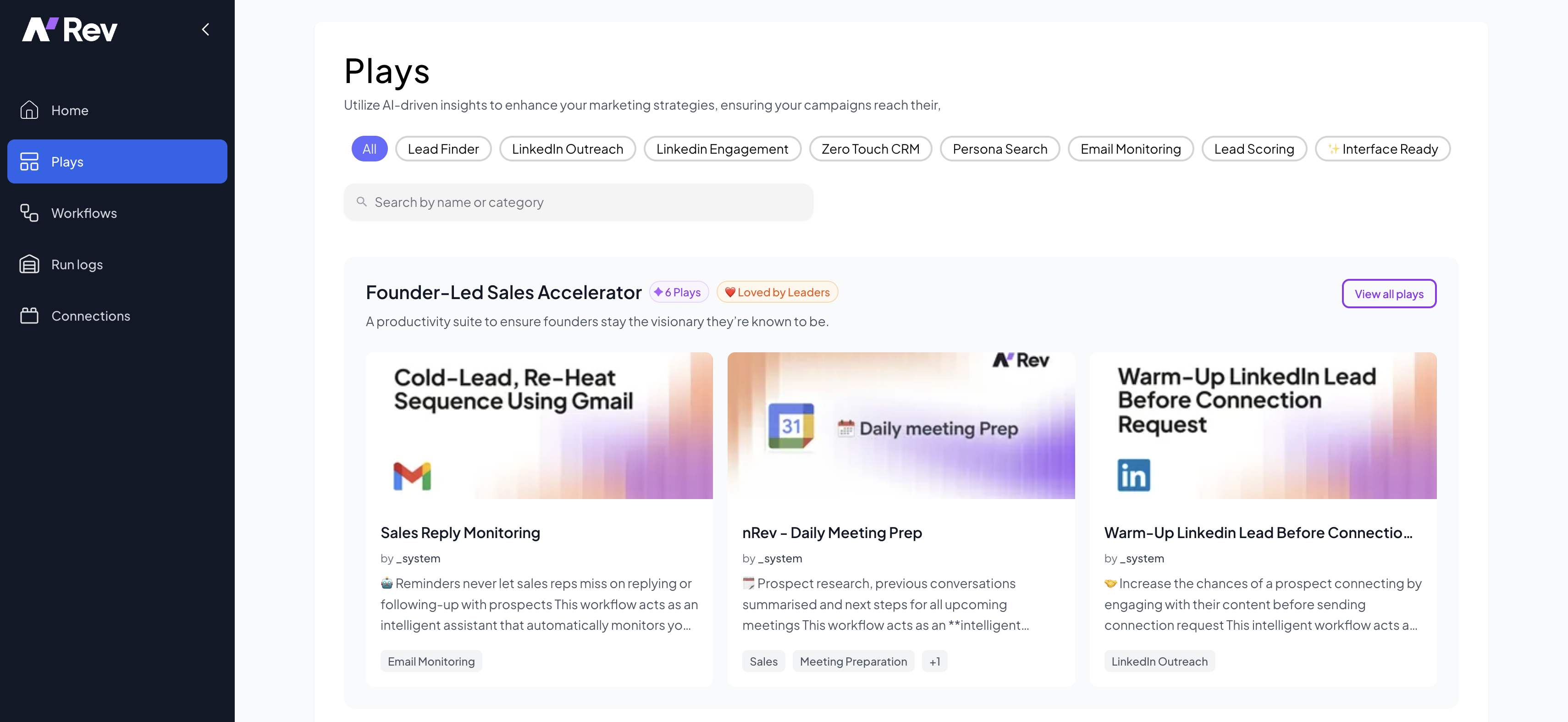
Task: Click the Gmail icon on the Cold-Lead card
Action: click(x=412, y=476)
